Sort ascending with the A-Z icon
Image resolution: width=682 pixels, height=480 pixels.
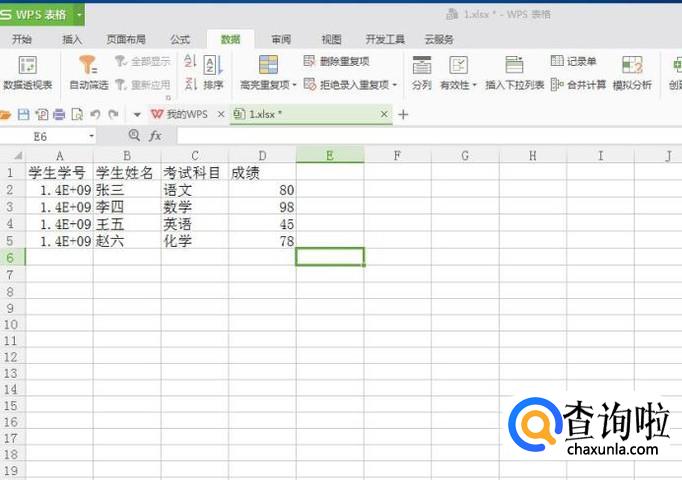[x=191, y=61]
